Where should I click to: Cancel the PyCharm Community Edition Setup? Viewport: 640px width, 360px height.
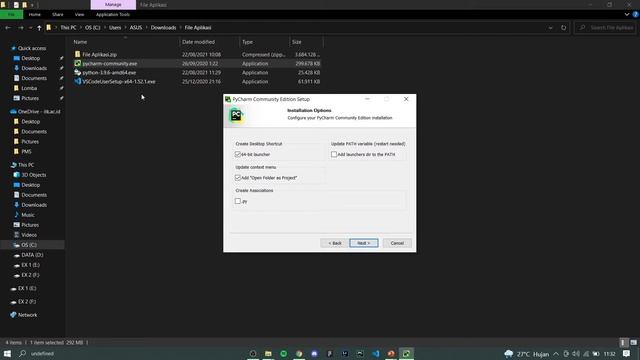[x=397, y=243]
